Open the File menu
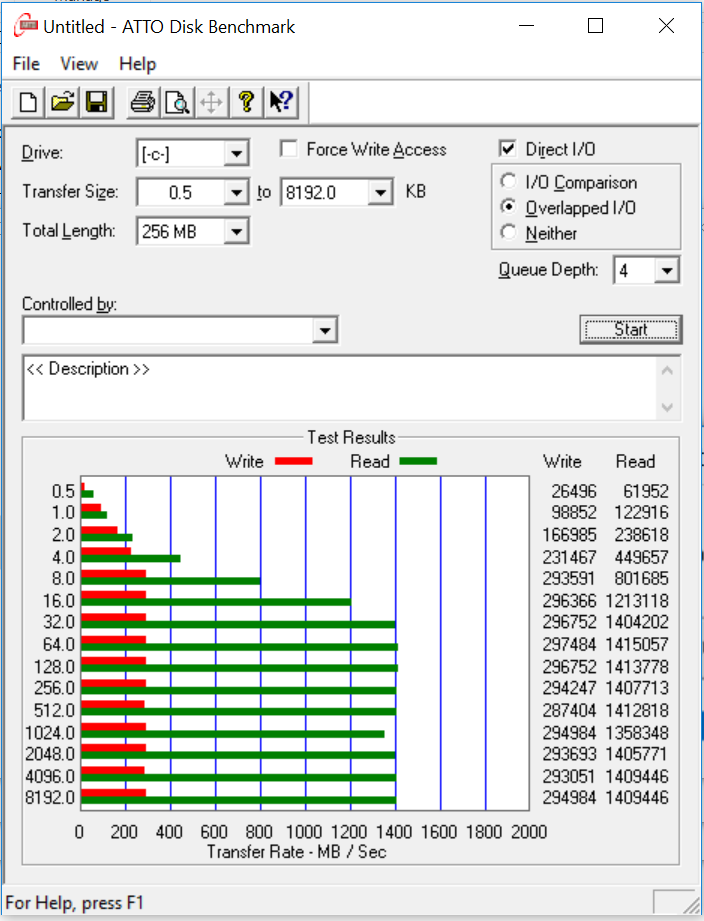 pos(26,63)
